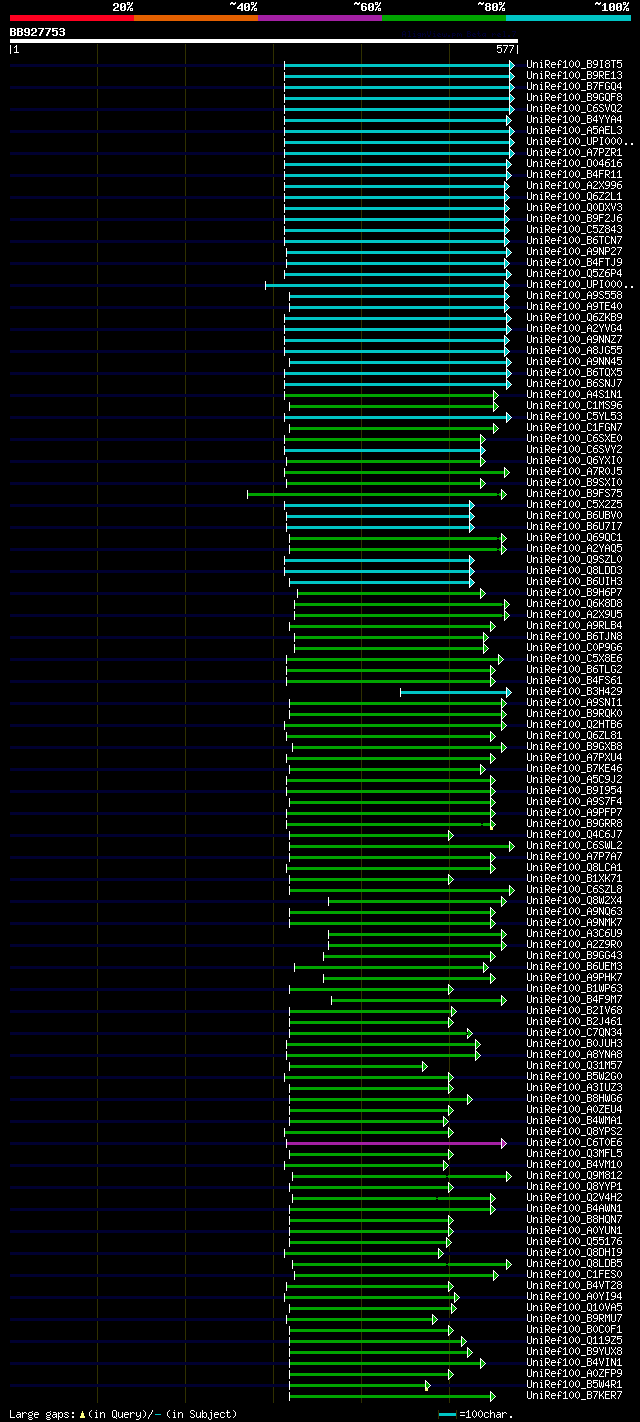Open hit UniRef100_Q9M812
Image resolution: width=640 pixels, height=1422 pixels.
coord(574,1175)
